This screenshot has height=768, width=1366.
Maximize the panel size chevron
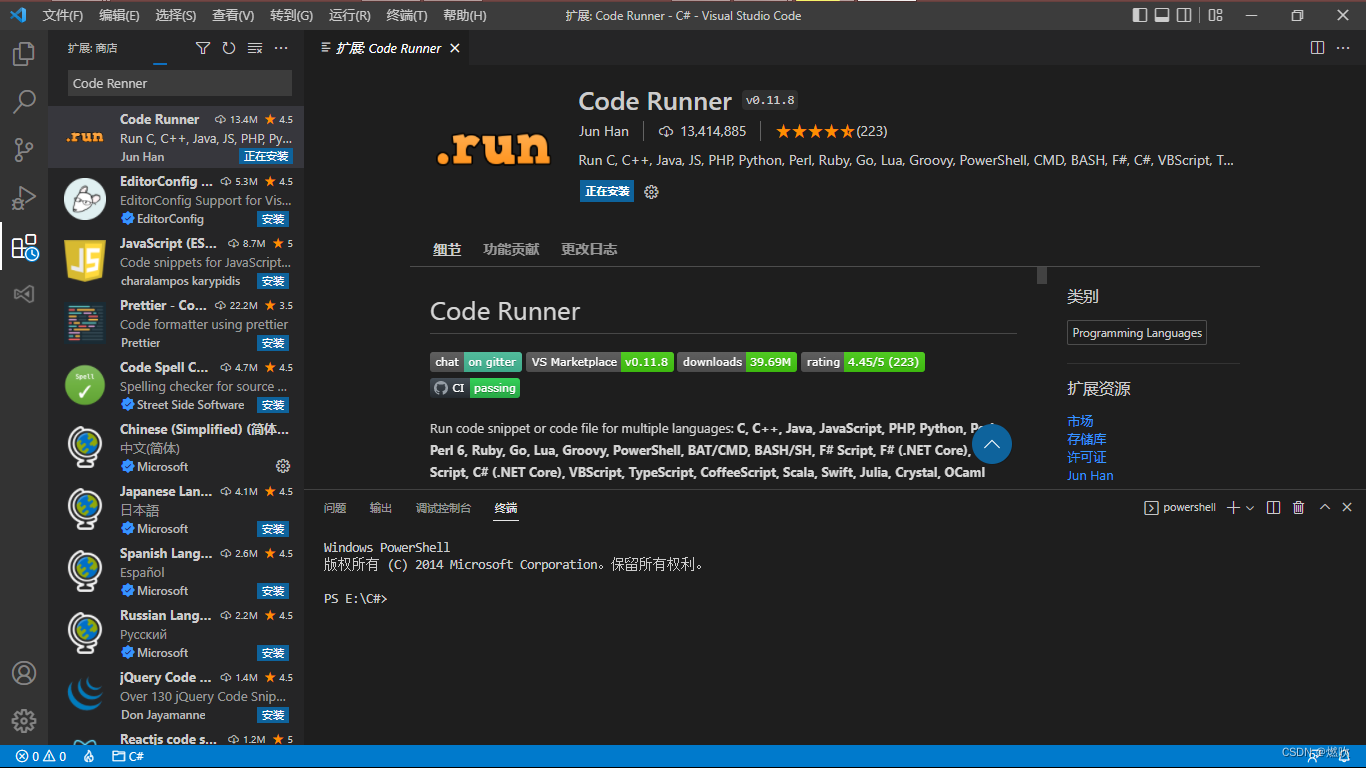pyautogui.click(x=1325, y=508)
